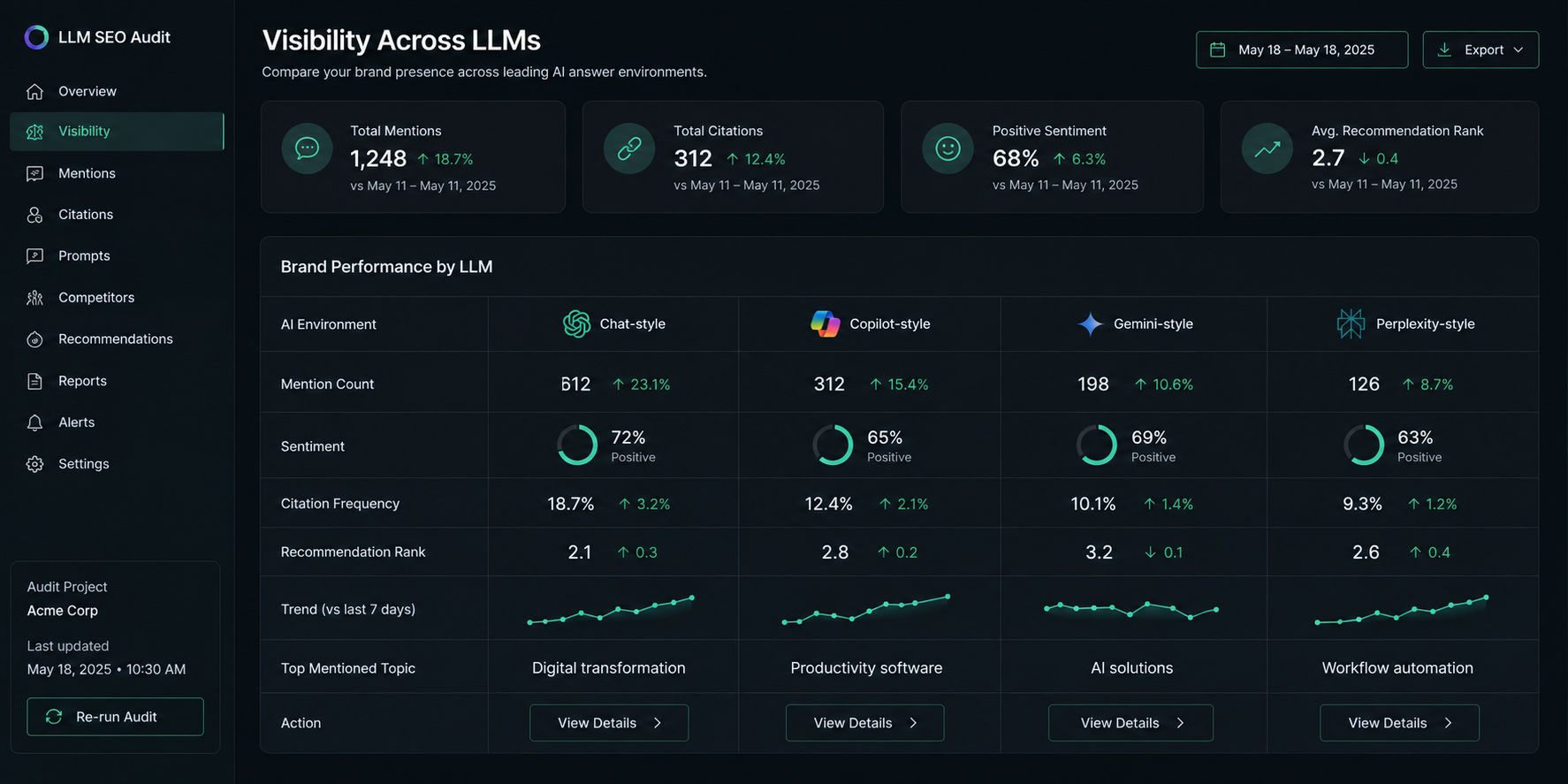Click the Acme Corp project name
The image size is (1568, 784).
(63, 611)
